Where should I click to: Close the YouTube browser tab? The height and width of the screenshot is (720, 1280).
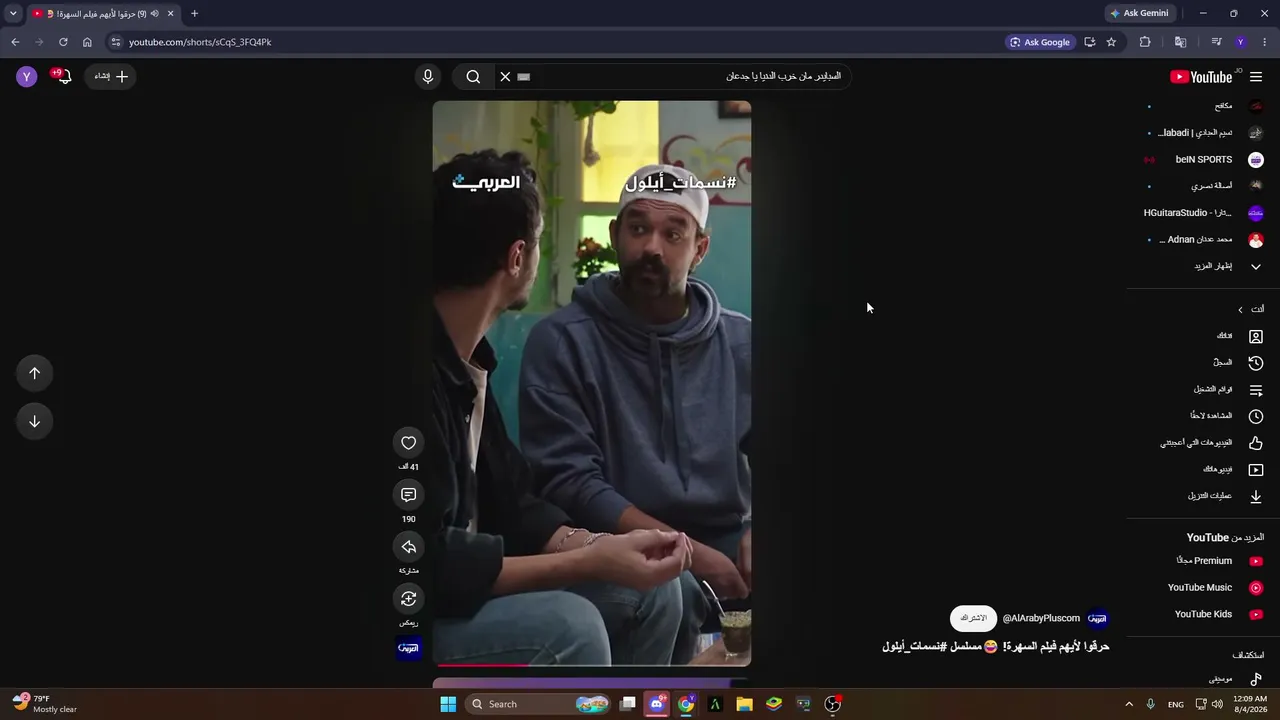click(171, 13)
